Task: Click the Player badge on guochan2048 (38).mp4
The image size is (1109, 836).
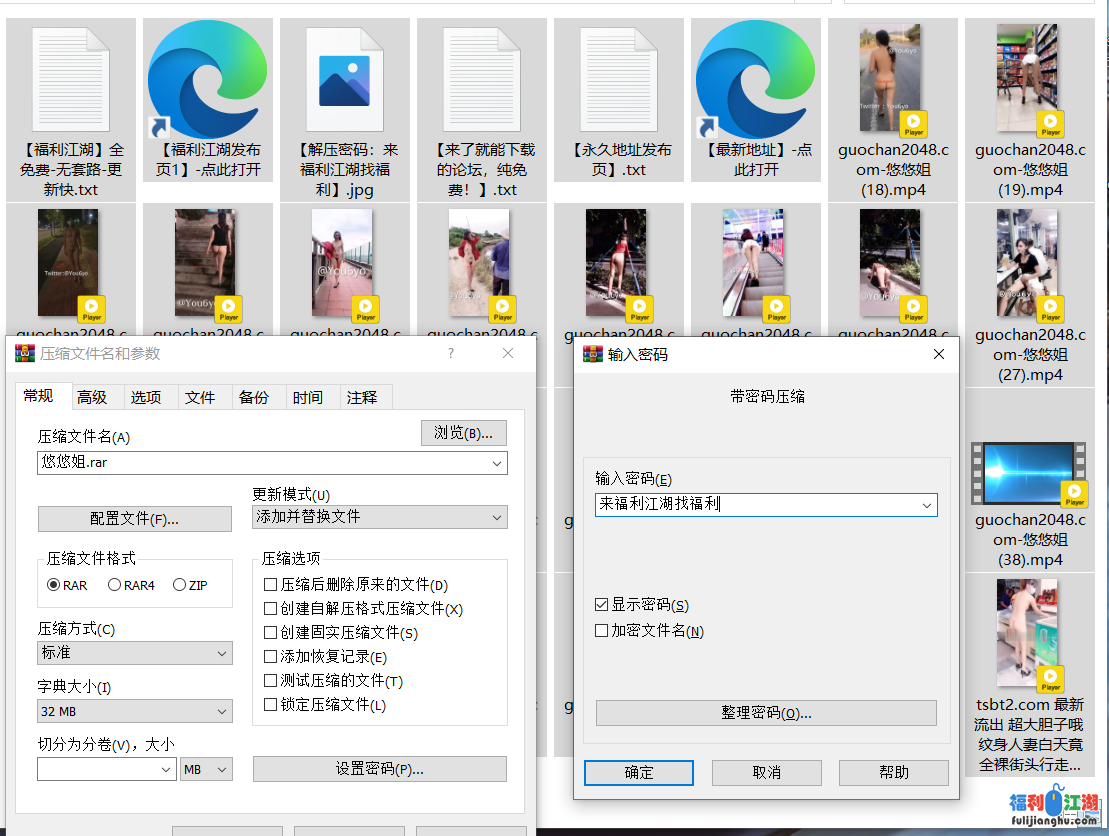Action: point(1074,493)
